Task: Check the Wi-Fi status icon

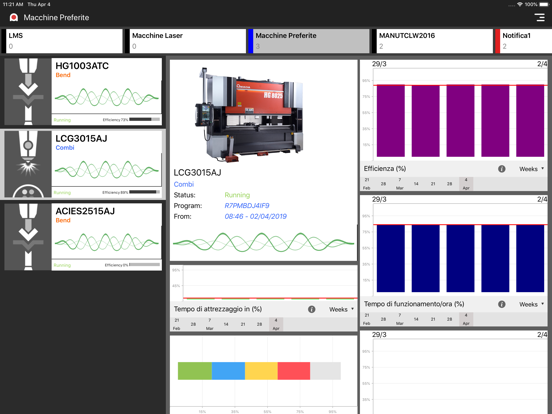Action: coord(520,5)
